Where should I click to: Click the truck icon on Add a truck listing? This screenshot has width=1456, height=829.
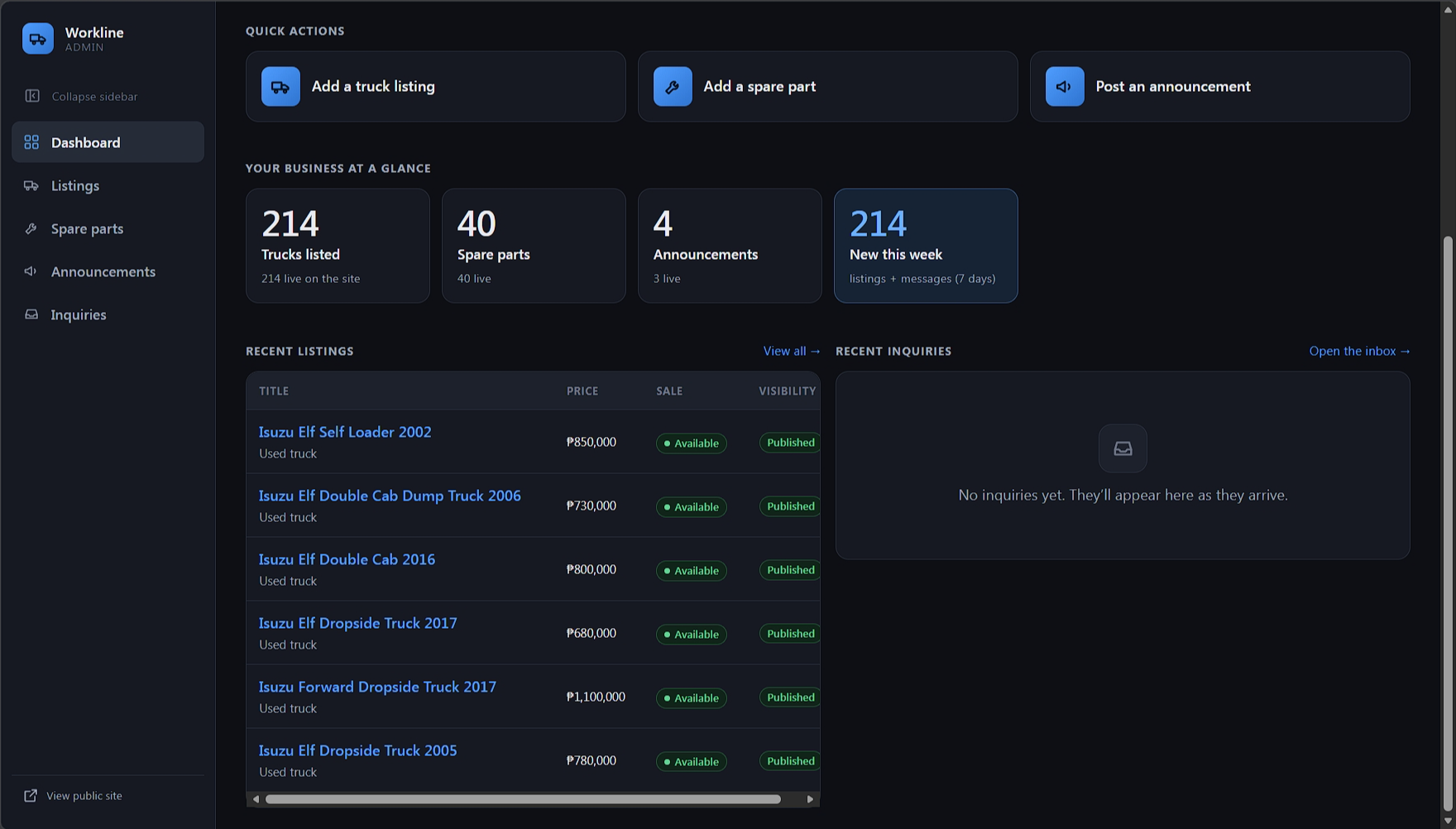point(280,86)
